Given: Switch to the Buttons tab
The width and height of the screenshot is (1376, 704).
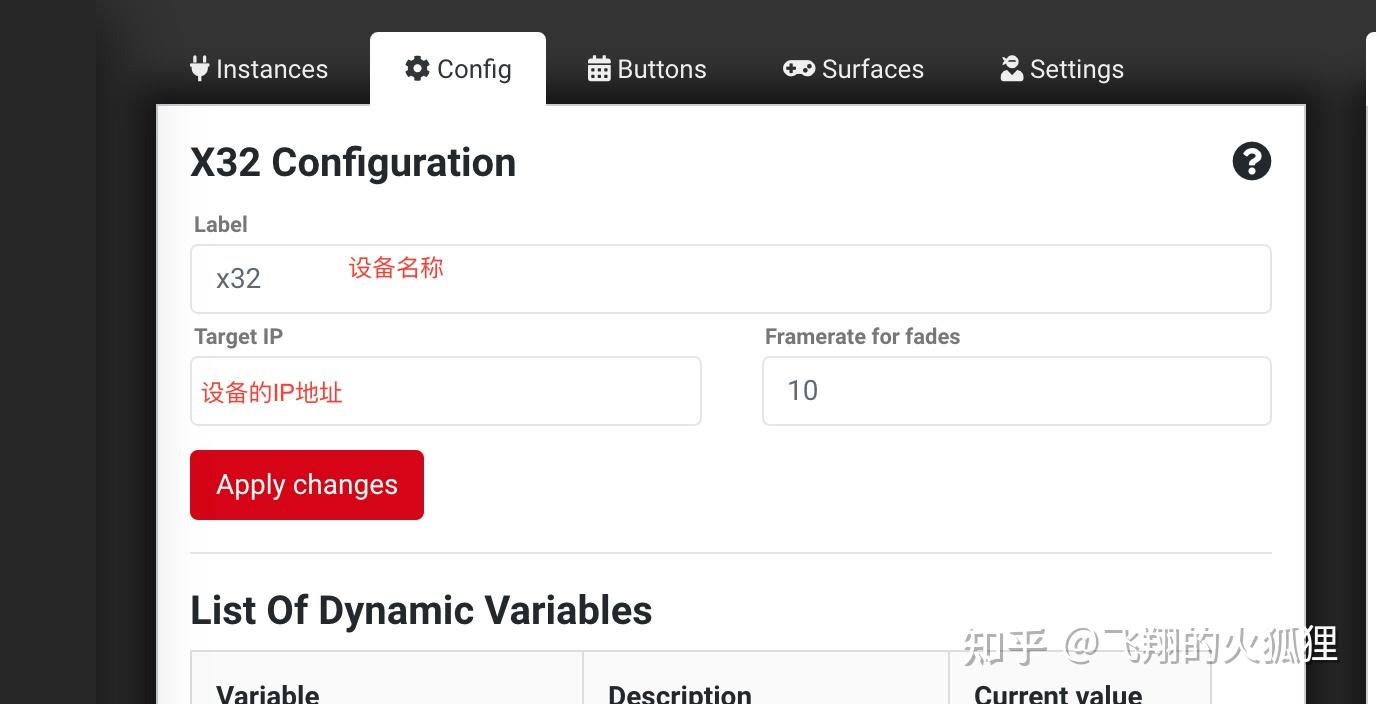Looking at the screenshot, I should (x=646, y=68).
